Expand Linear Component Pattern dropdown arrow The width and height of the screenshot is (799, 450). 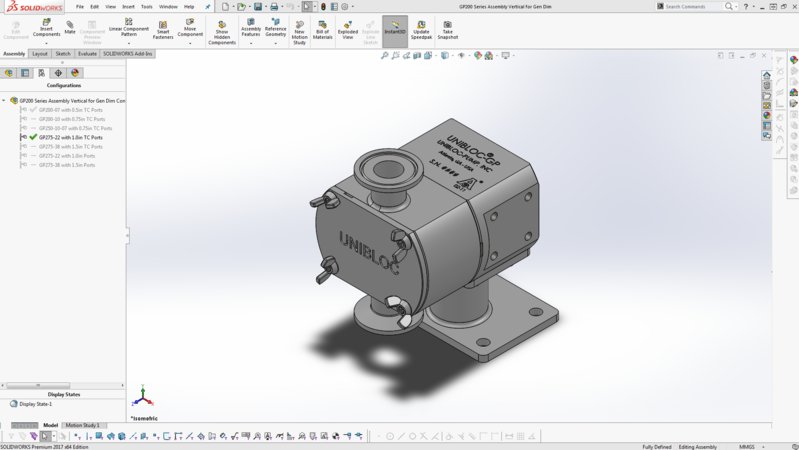[x=128, y=43]
